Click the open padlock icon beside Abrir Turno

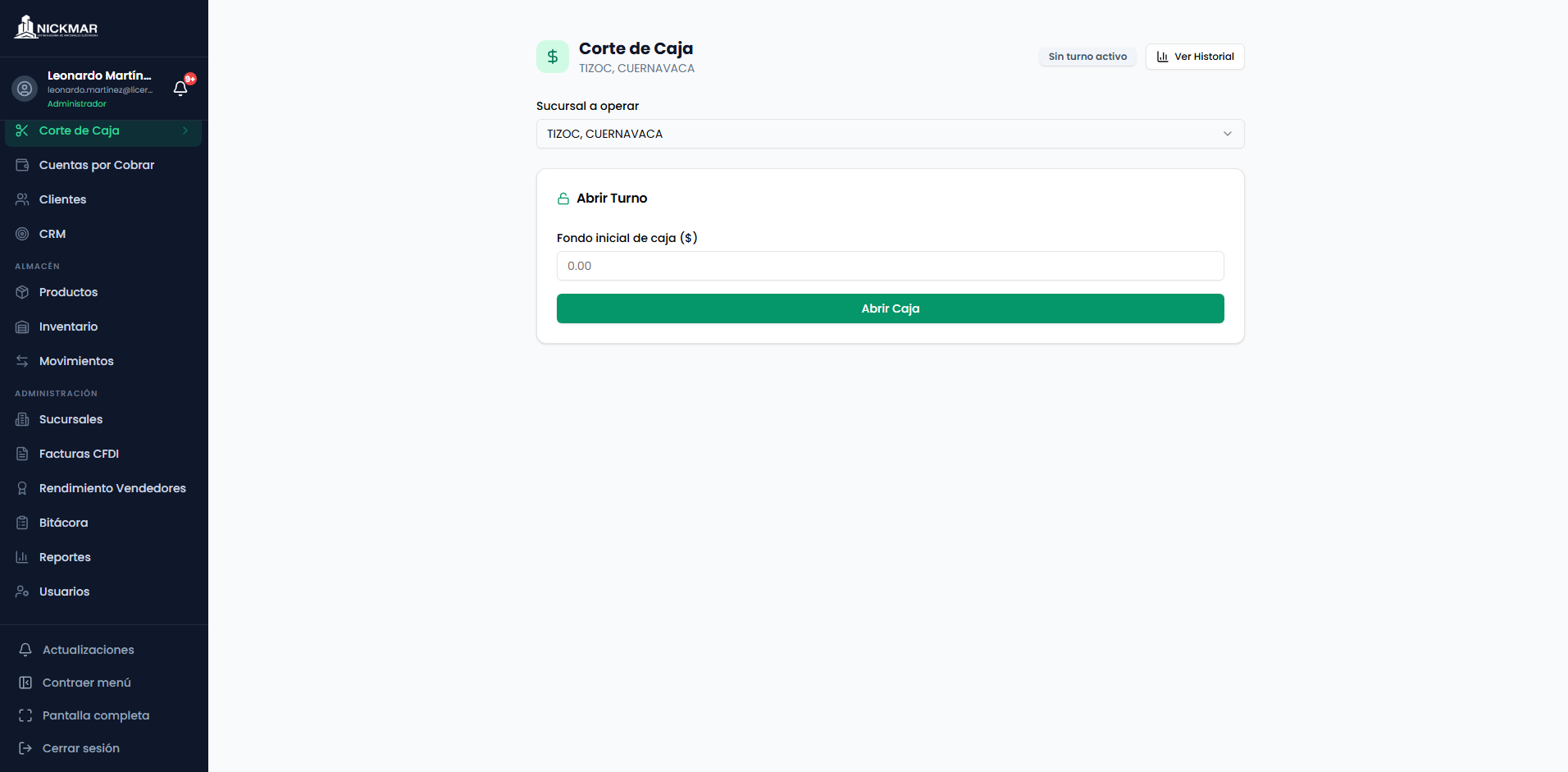(x=563, y=199)
